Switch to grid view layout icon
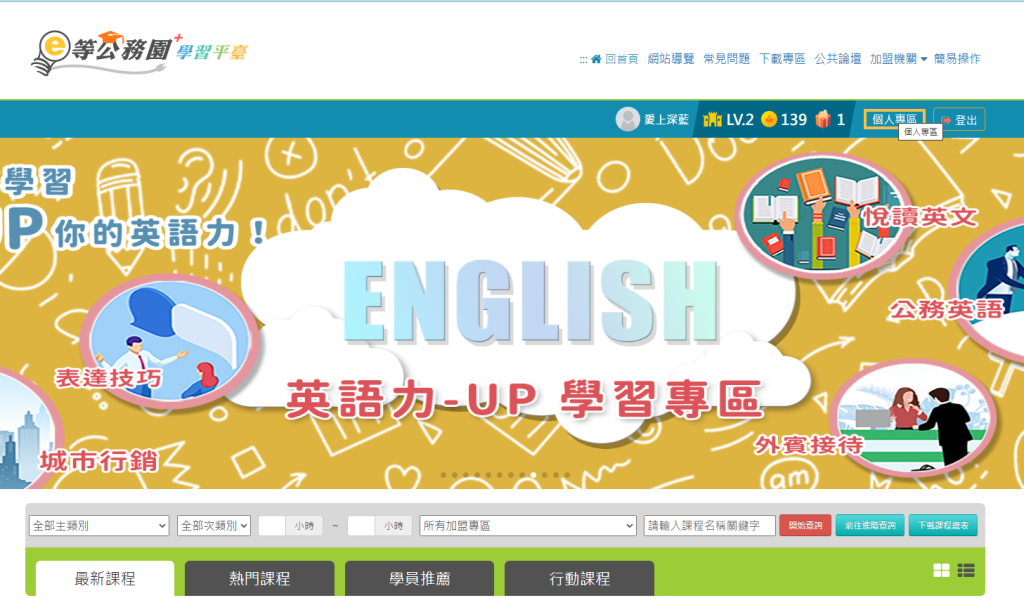This screenshot has width=1024, height=598. (942, 571)
